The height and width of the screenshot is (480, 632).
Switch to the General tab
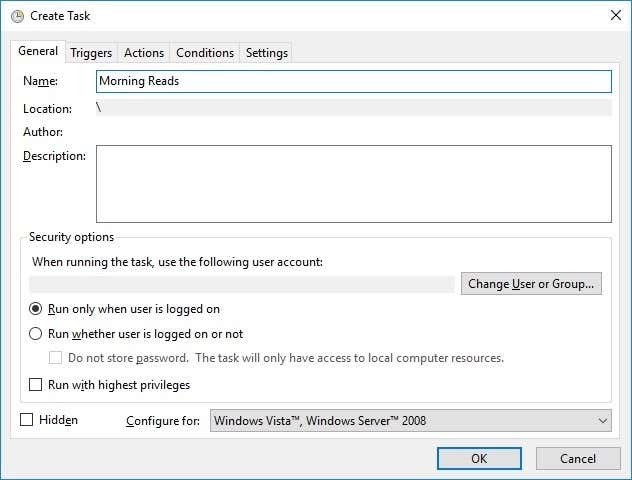pyautogui.click(x=38, y=51)
